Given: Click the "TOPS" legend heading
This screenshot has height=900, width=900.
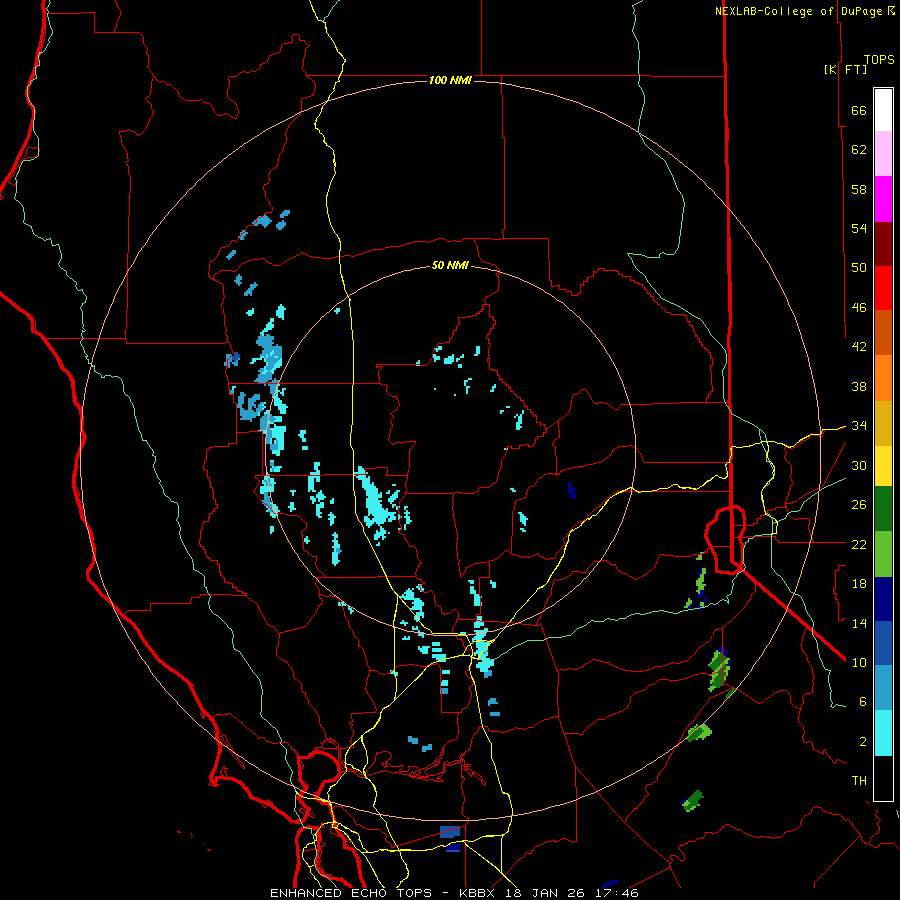Looking at the screenshot, I should click(x=879, y=60).
